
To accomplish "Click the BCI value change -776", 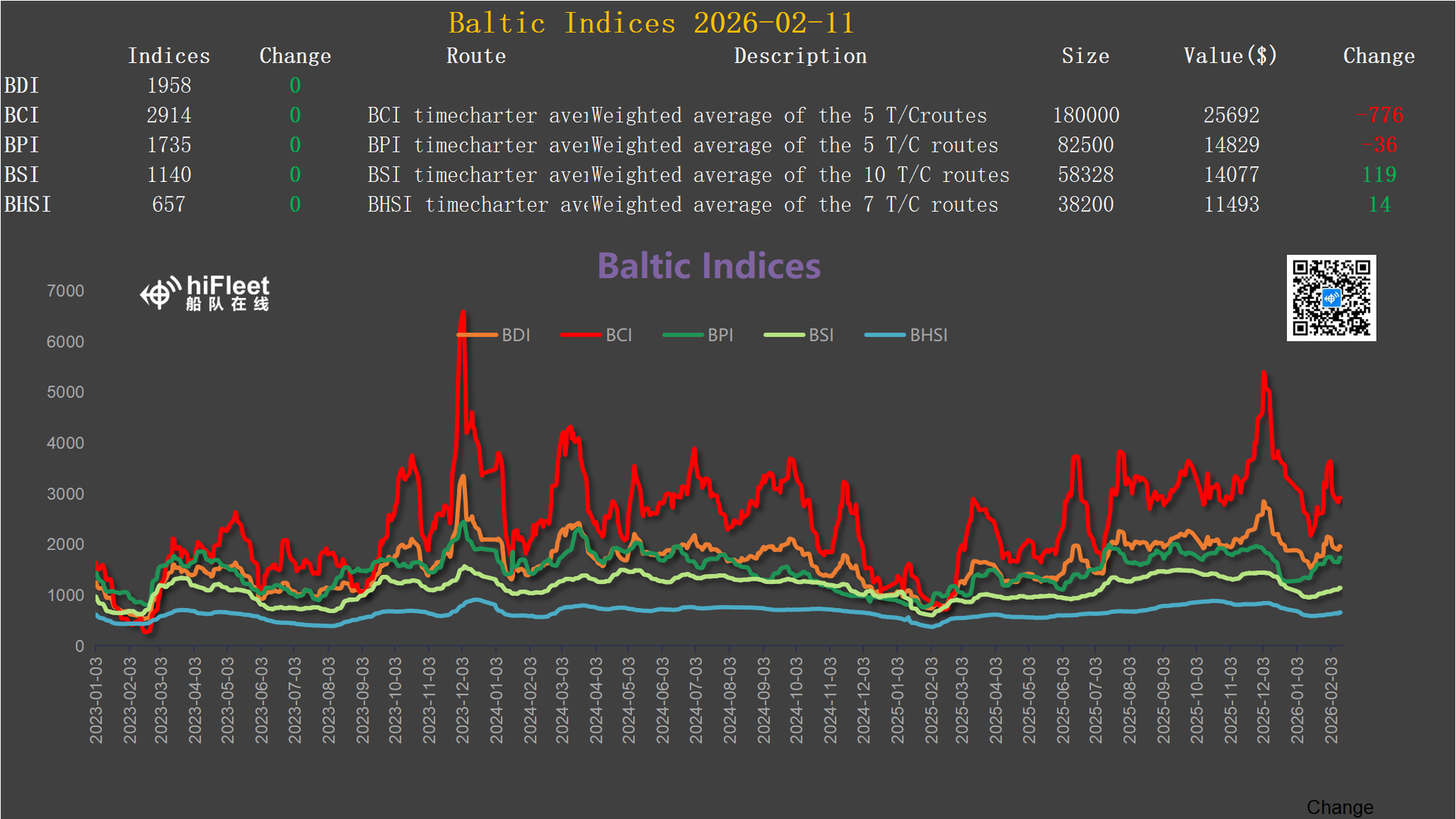I will click(x=1379, y=115).
